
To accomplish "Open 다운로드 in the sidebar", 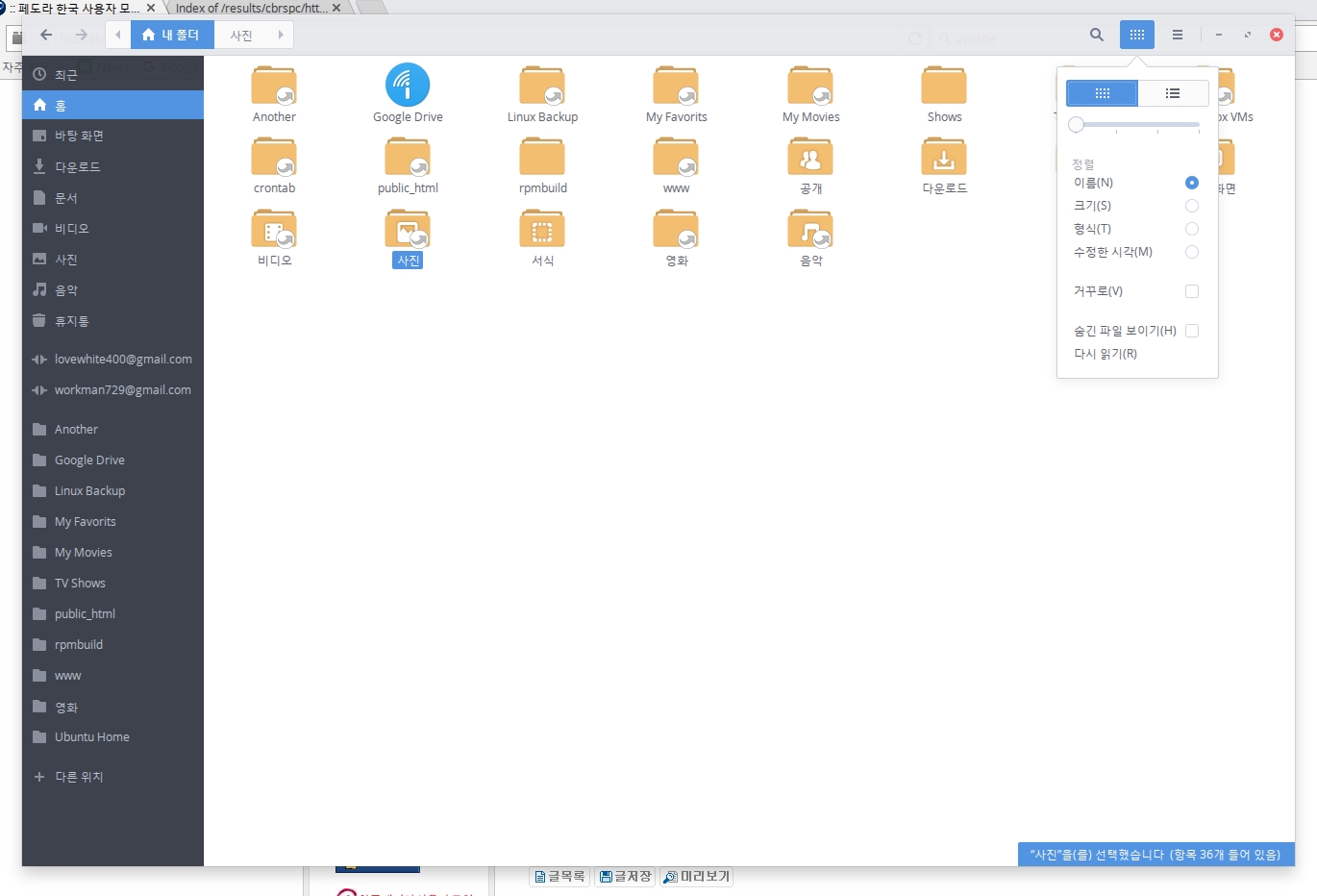I will pyautogui.click(x=112, y=166).
